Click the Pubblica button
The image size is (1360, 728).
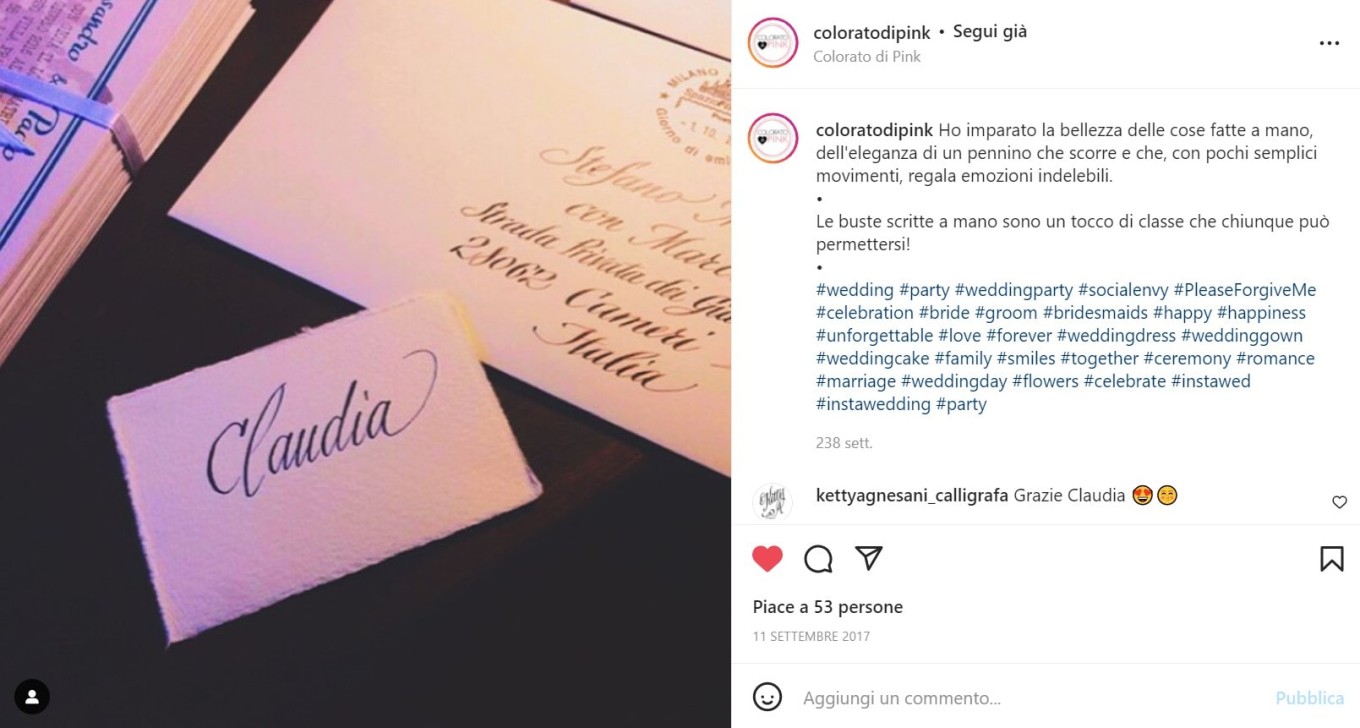(x=1309, y=698)
